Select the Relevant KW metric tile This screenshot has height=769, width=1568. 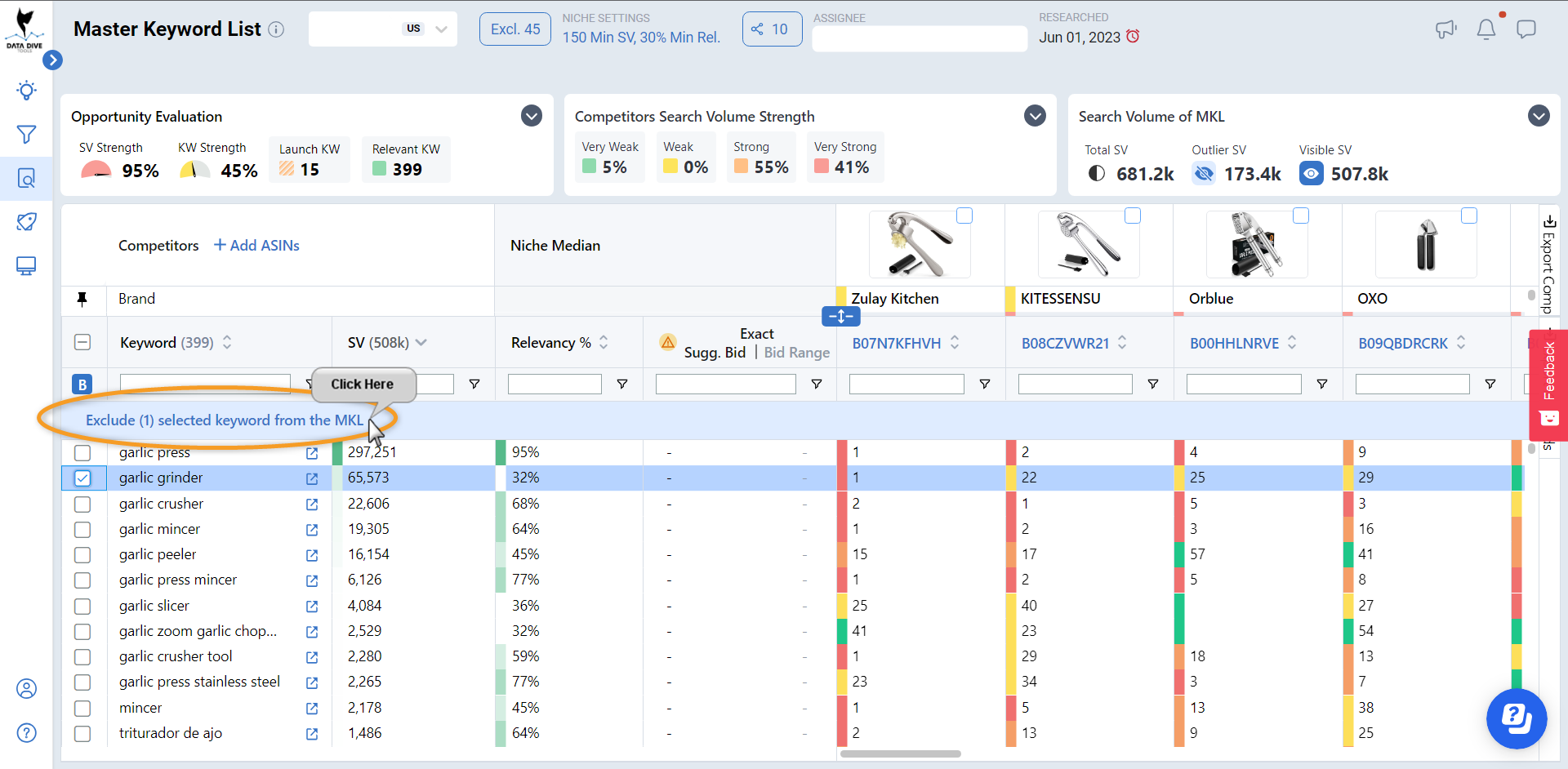coord(406,159)
